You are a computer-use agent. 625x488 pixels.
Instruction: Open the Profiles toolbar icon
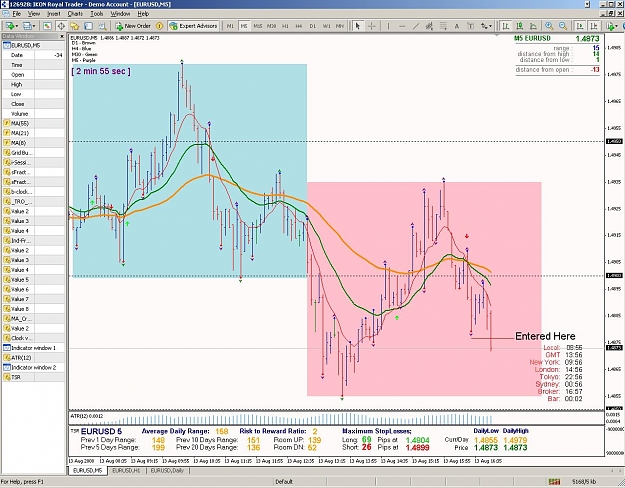(27, 26)
